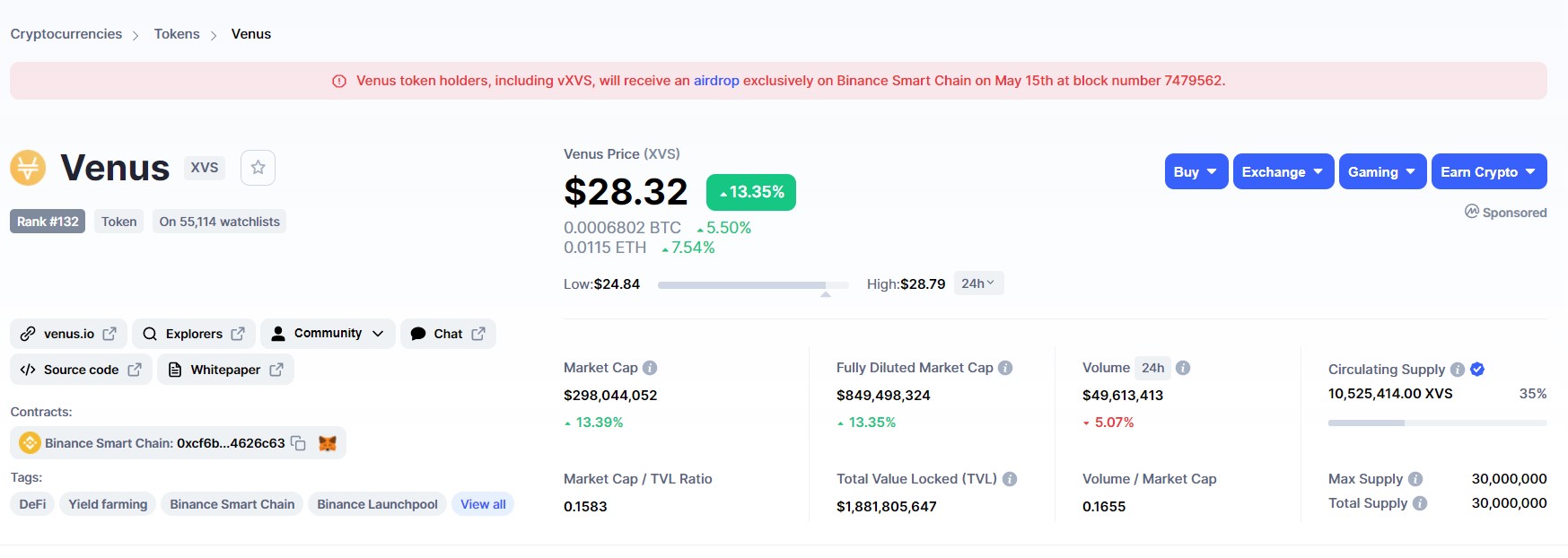Add token to MetaMask via fox icon
This screenshot has height=558, width=1568.
tap(328, 443)
